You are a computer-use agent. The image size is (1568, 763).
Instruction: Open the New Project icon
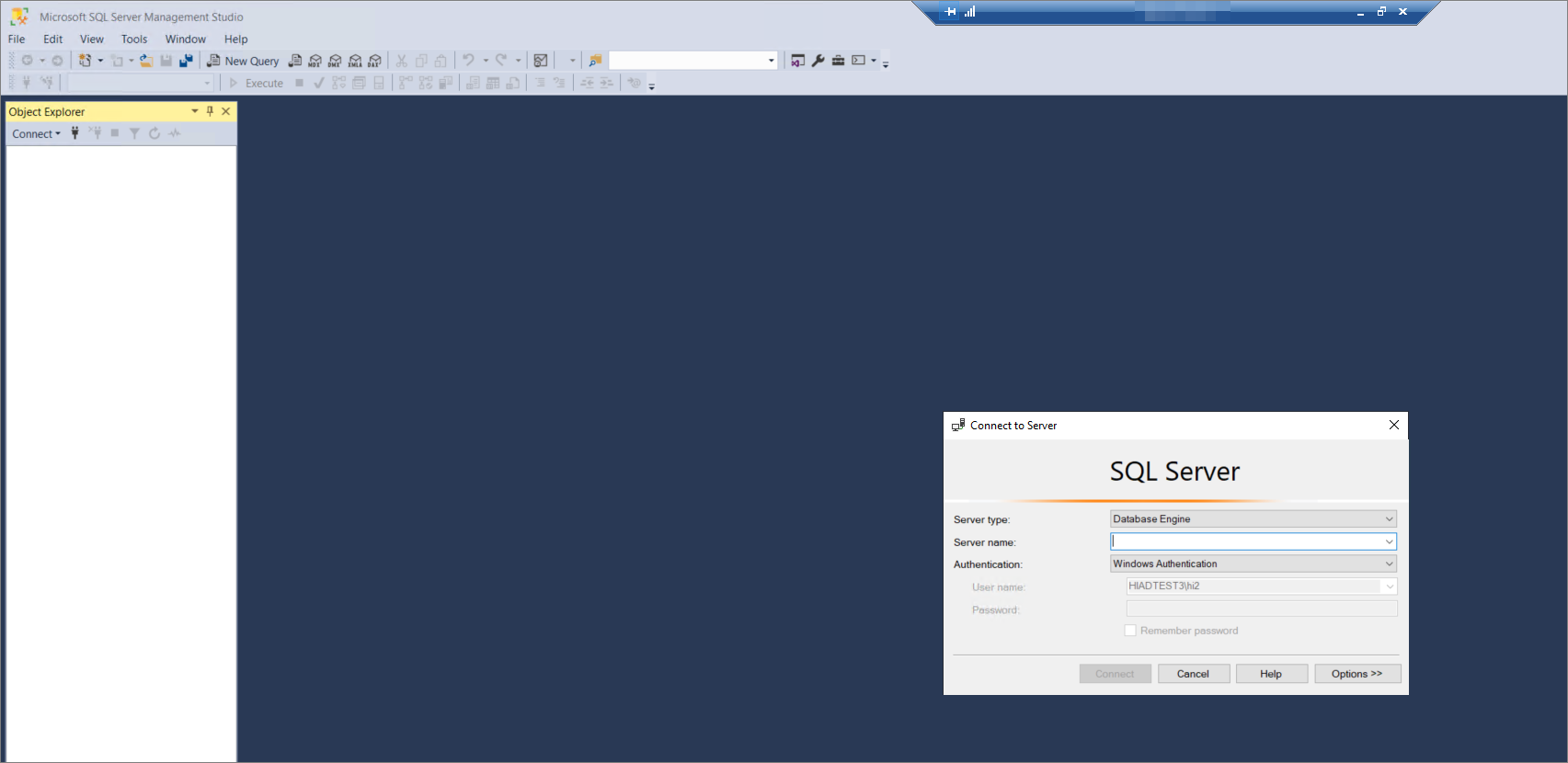coord(85,61)
